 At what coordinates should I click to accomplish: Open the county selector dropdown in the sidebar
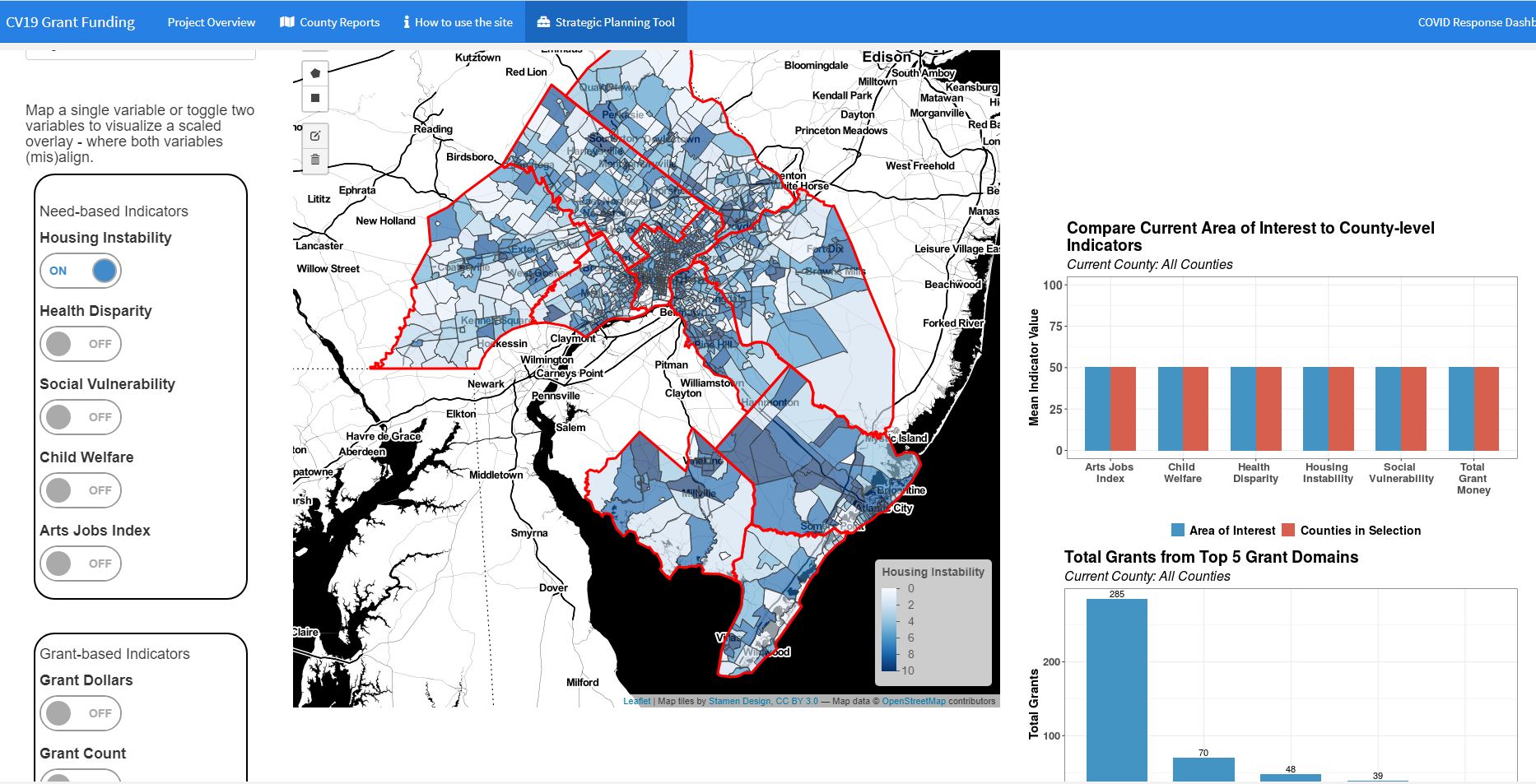[140, 49]
